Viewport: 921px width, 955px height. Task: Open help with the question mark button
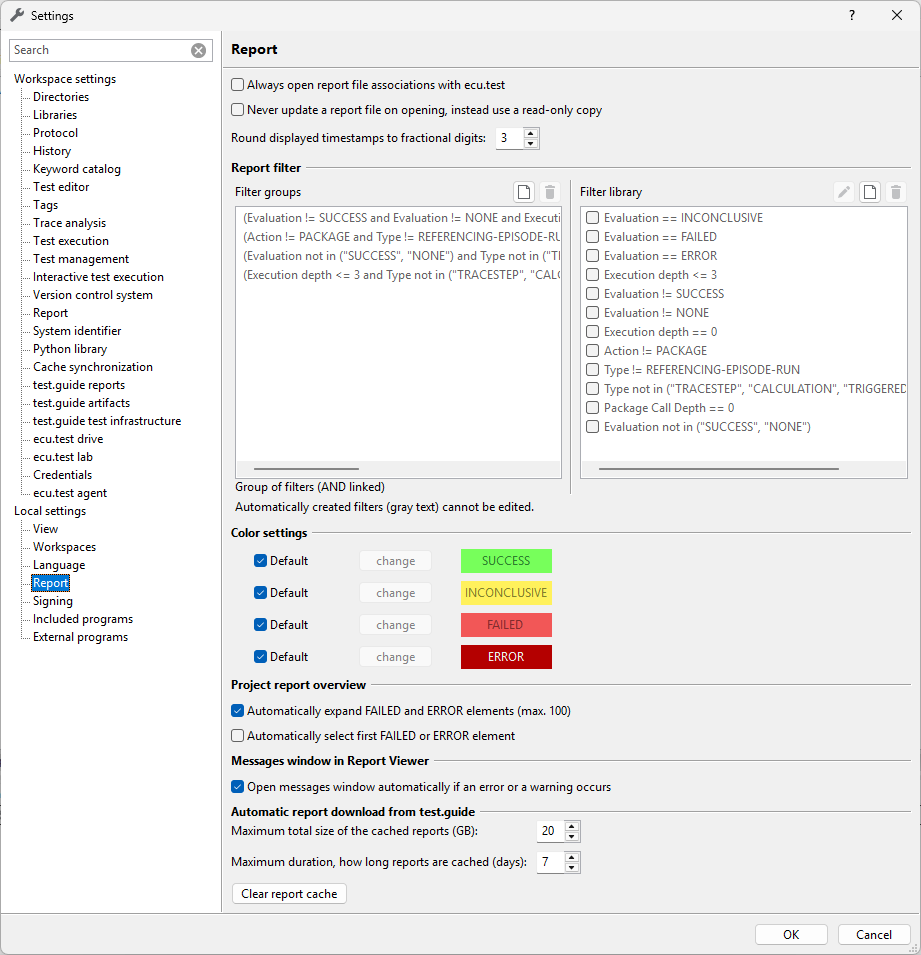coord(852,15)
